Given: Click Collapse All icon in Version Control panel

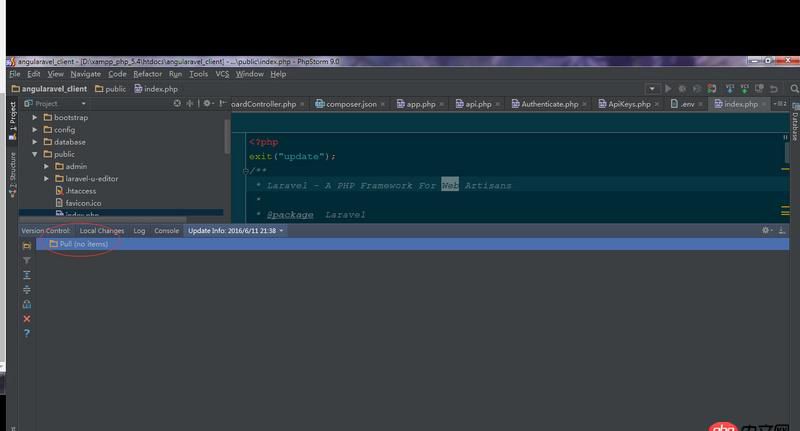Looking at the screenshot, I should tap(27, 290).
